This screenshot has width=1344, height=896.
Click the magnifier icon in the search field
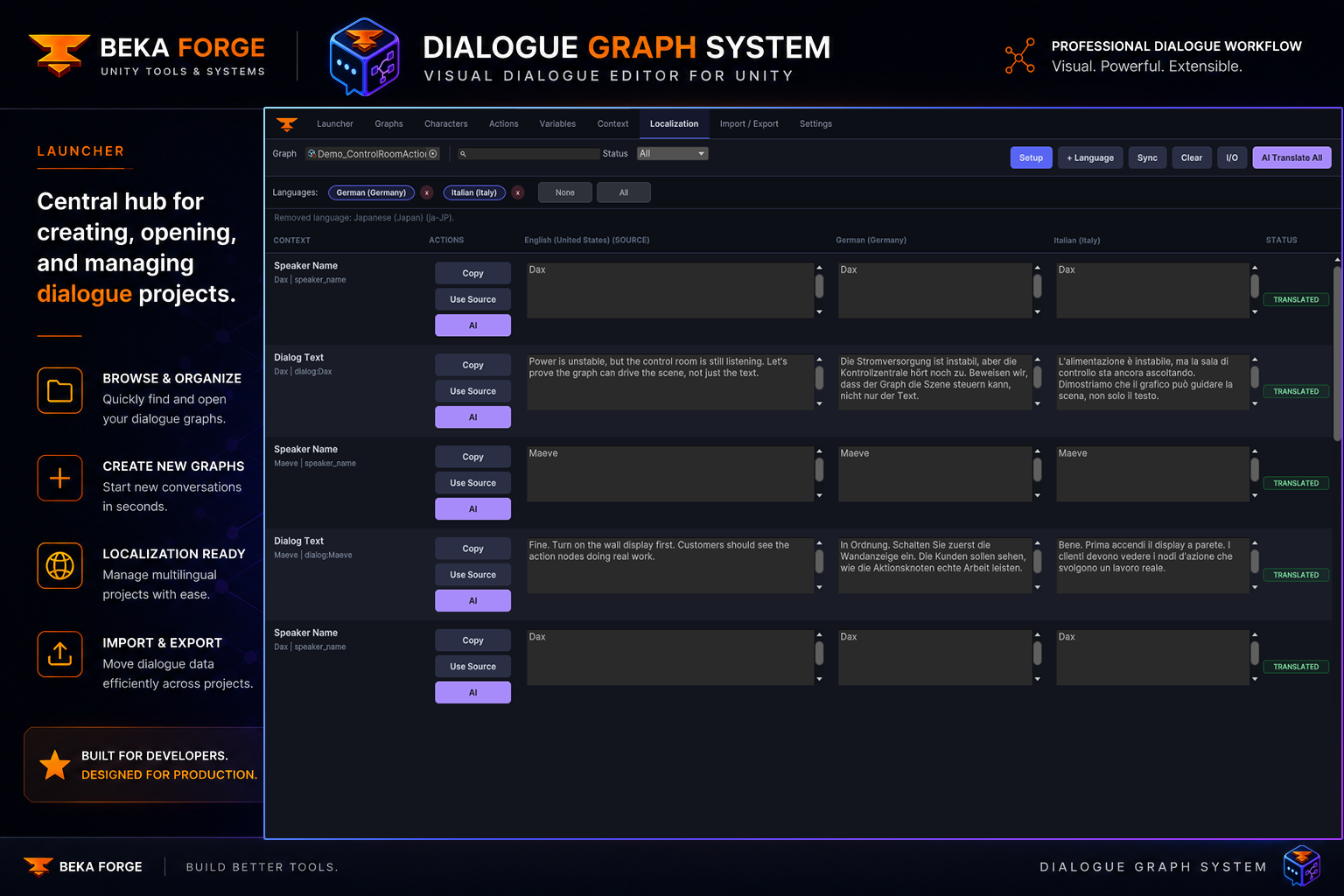click(463, 154)
